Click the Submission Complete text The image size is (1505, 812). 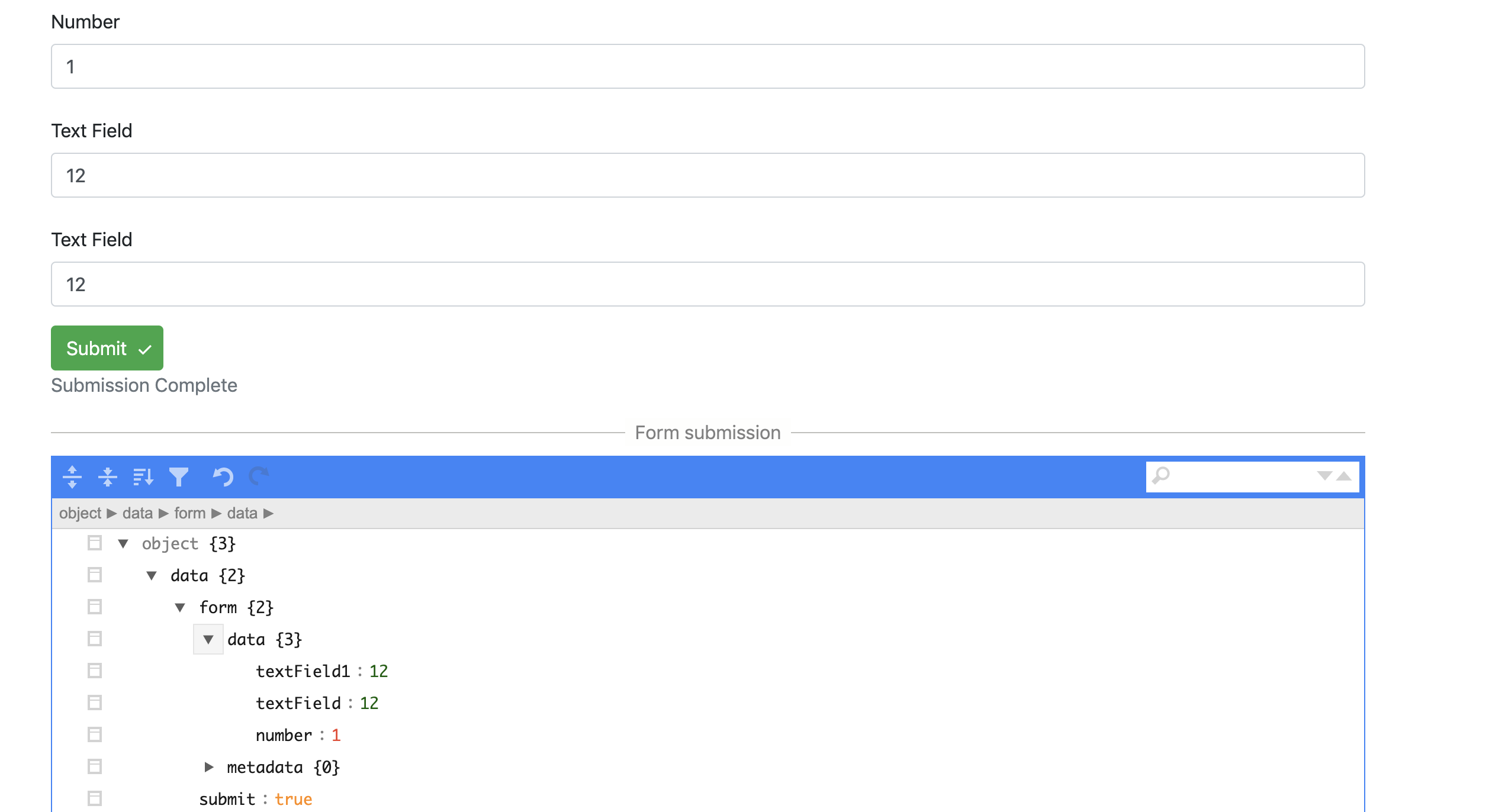(x=144, y=385)
